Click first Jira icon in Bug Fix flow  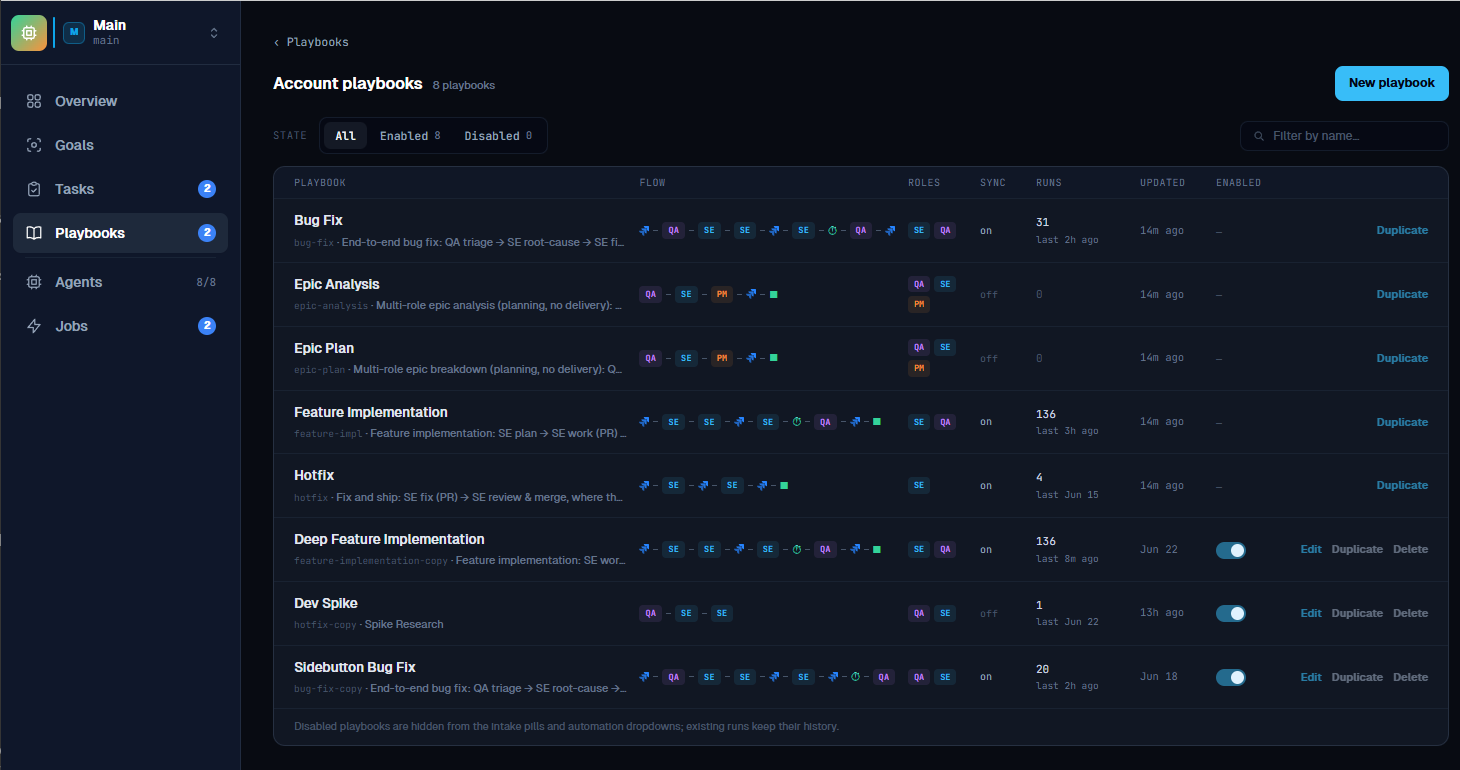click(x=645, y=230)
